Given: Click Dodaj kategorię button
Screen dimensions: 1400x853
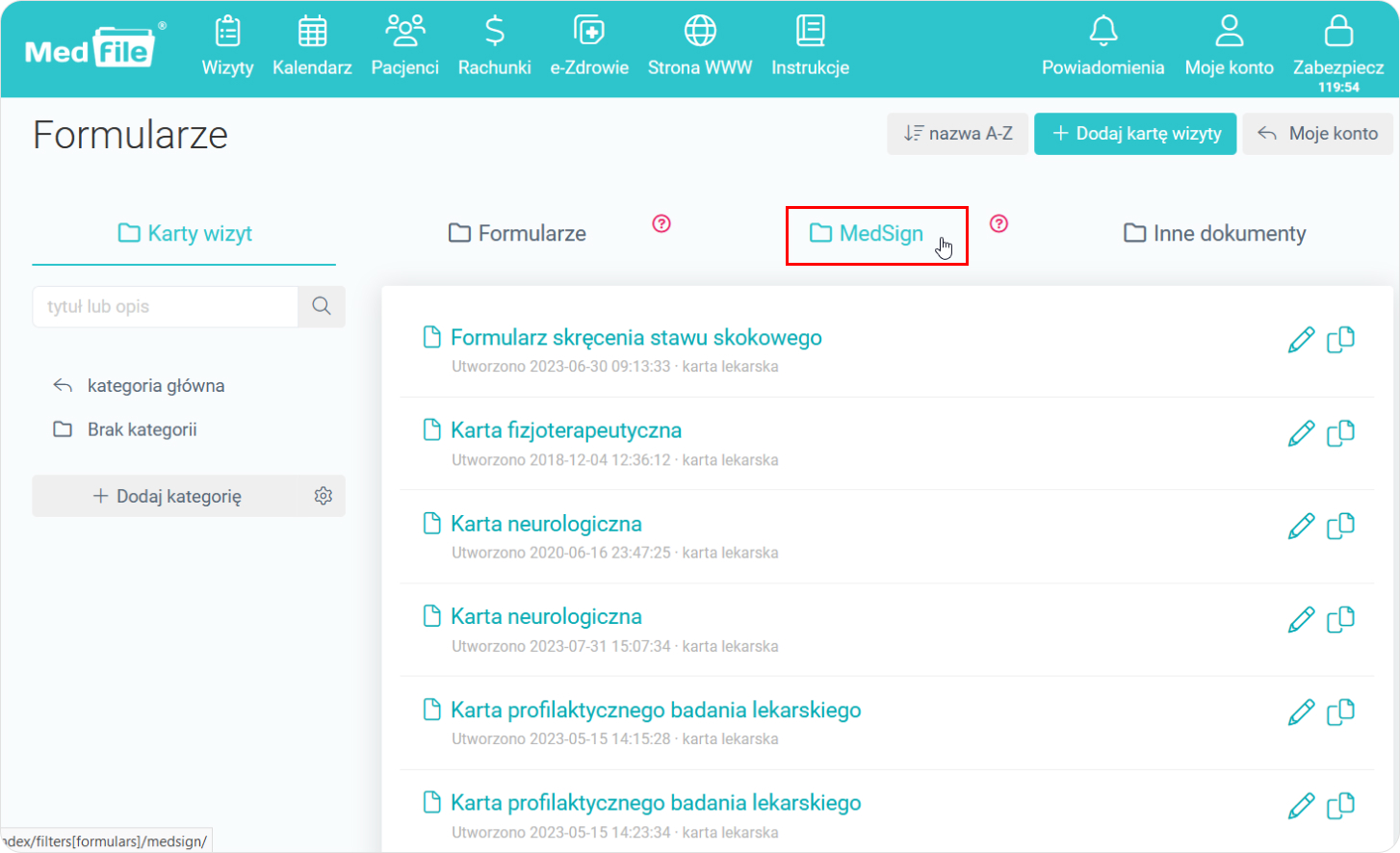Looking at the screenshot, I should click(x=168, y=496).
